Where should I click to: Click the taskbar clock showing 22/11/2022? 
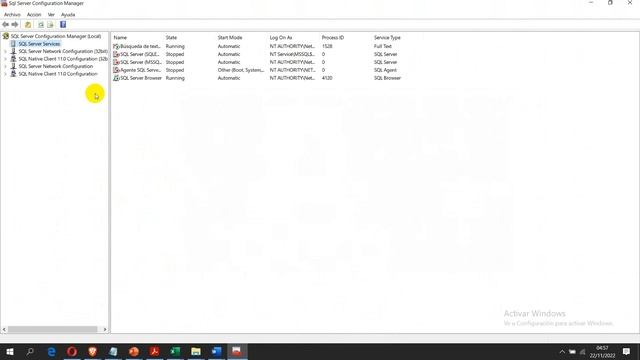coord(602,351)
